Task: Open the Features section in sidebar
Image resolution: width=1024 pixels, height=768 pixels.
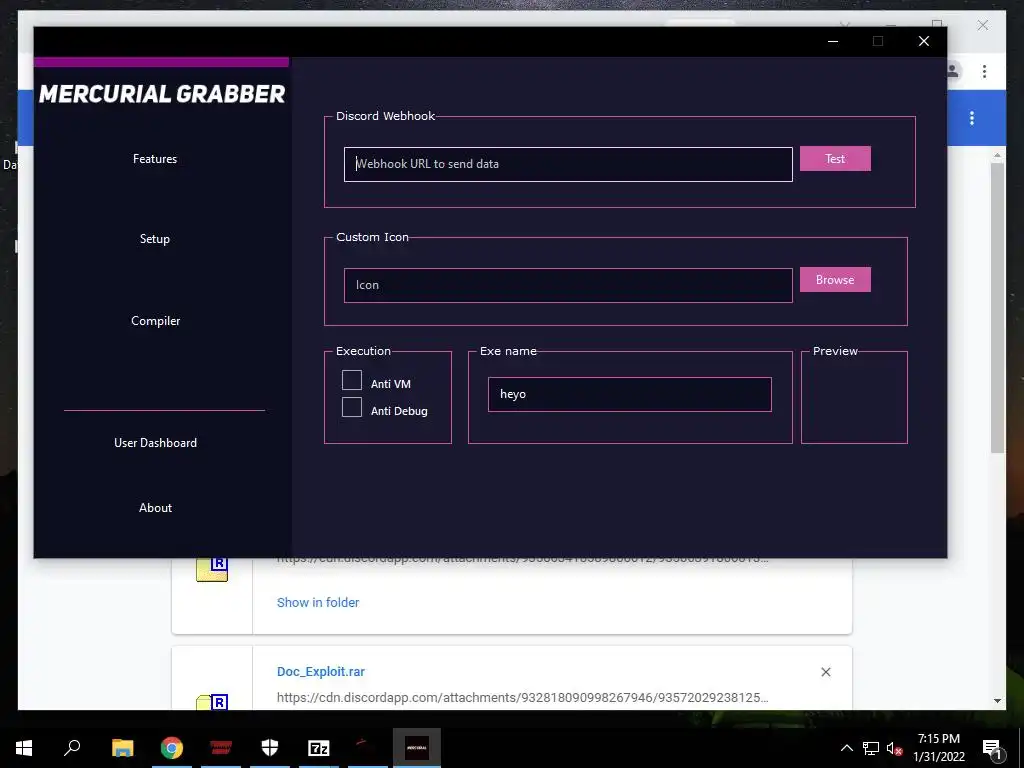Action: click(155, 159)
